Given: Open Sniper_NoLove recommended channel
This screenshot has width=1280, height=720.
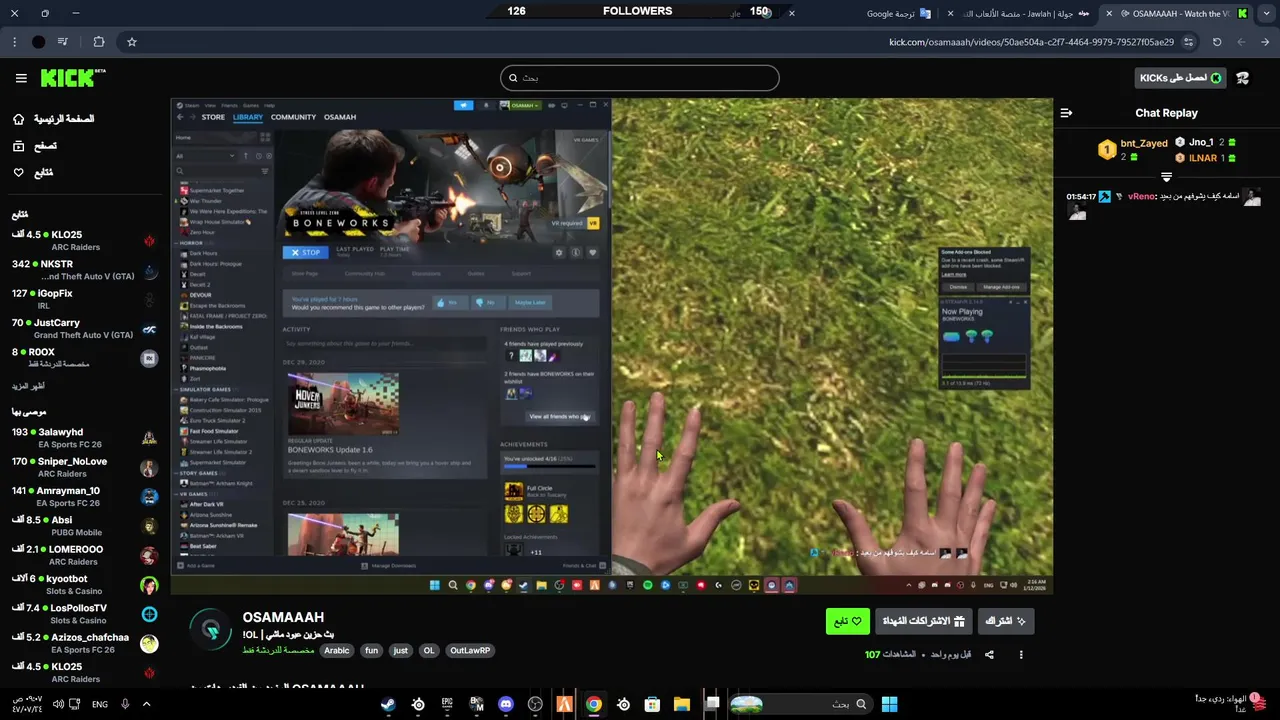Looking at the screenshot, I should (85, 467).
